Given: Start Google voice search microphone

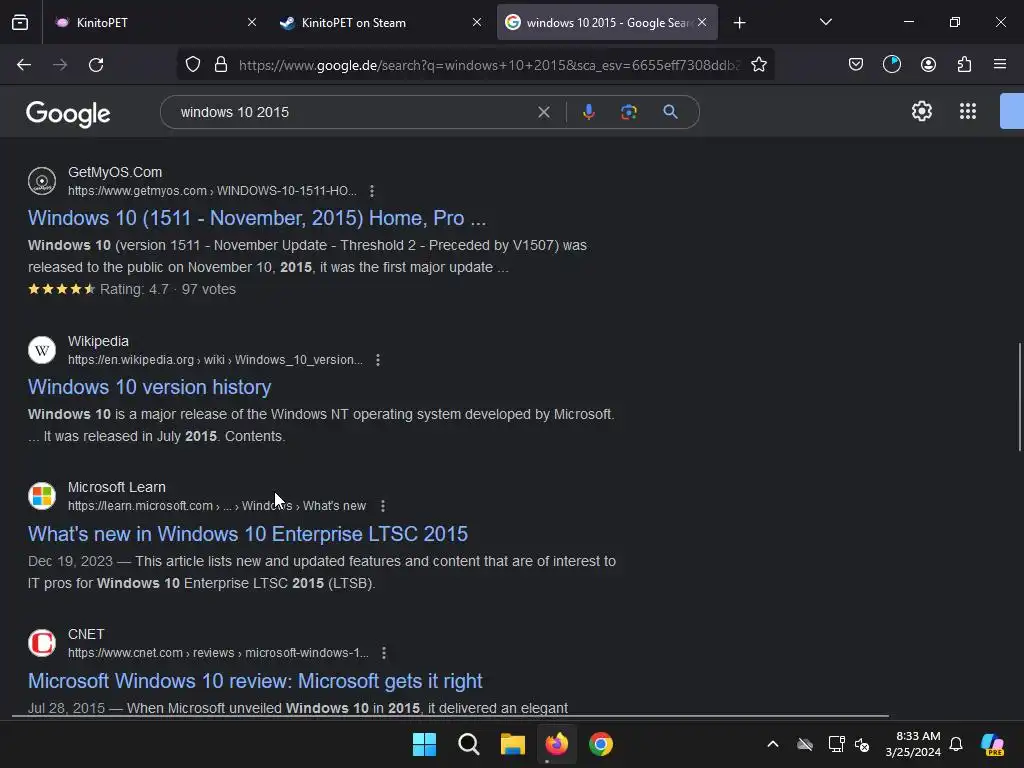Looking at the screenshot, I should click(588, 112).
